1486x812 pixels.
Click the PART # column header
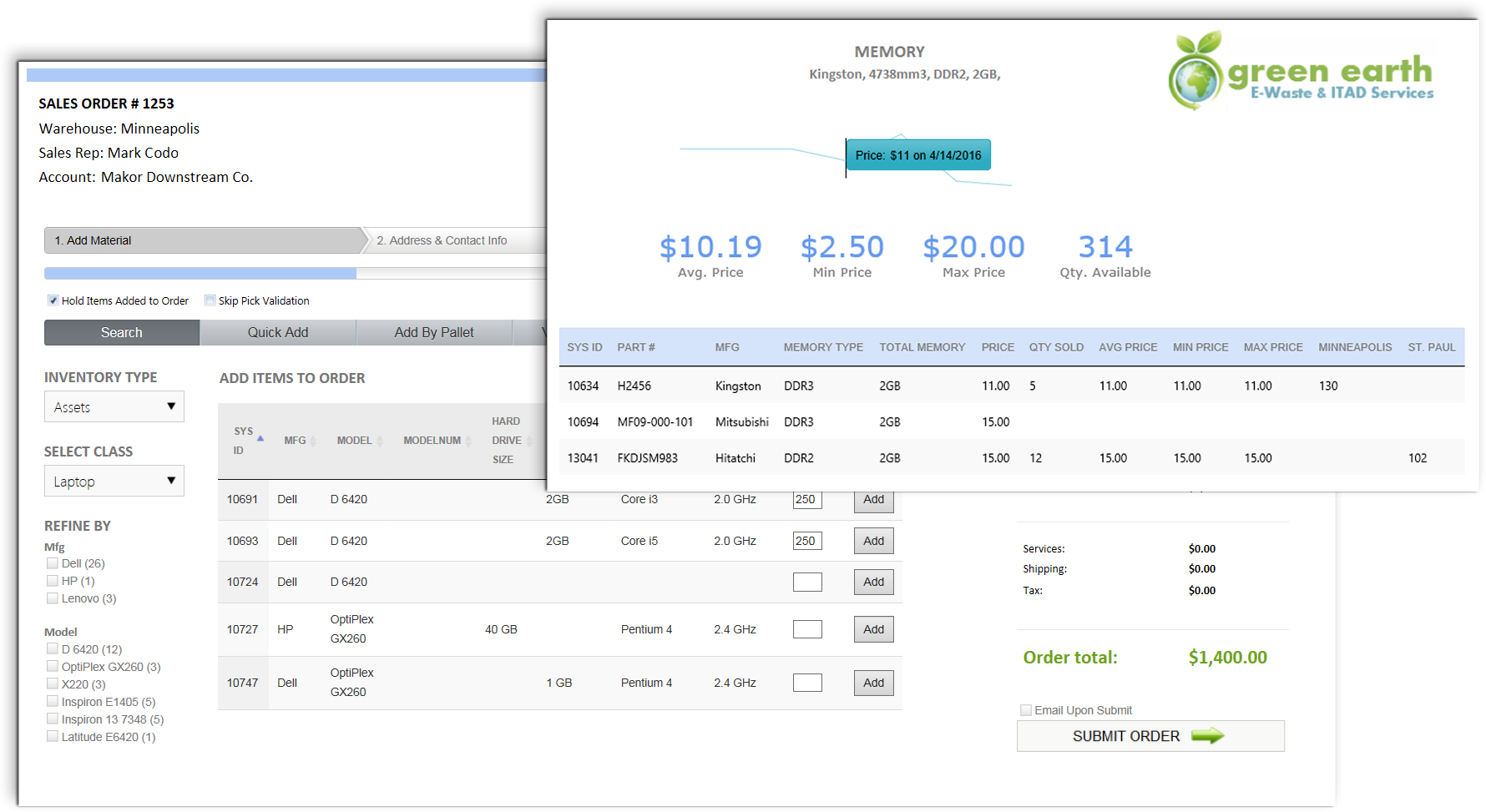pos(636,347)
